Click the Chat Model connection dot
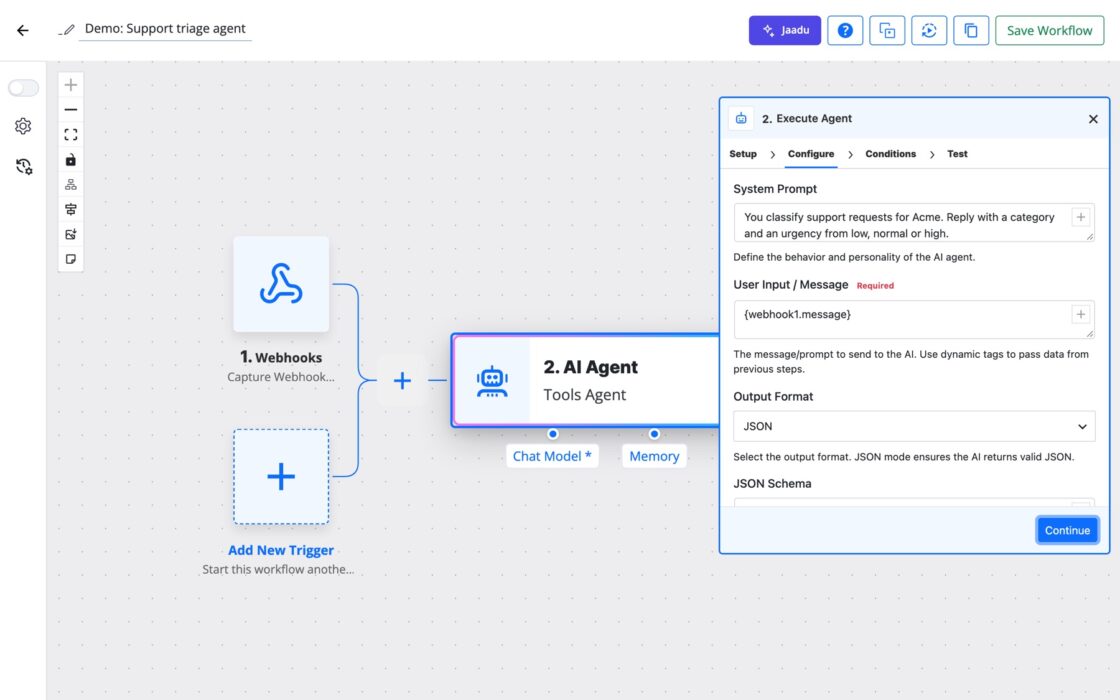Screen dimensions: 1120x700 [x=553, y=434]
